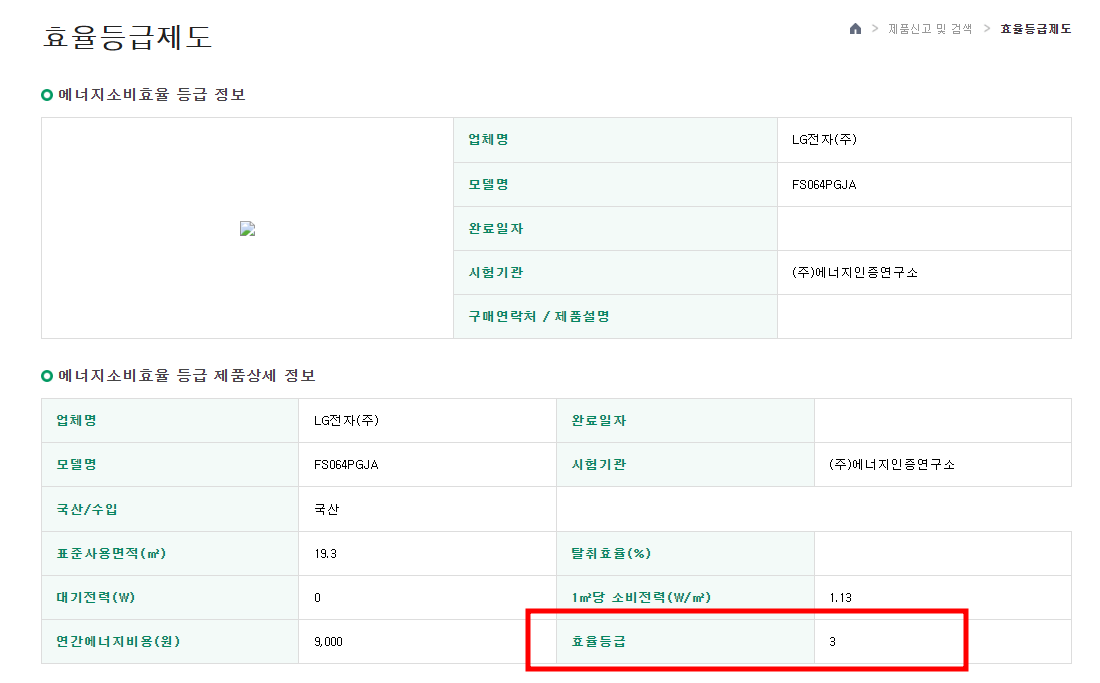Viewport: 1100px width, 683px height.
Task: Click the home icon in the breadcrumb
Action: (855, 29)
